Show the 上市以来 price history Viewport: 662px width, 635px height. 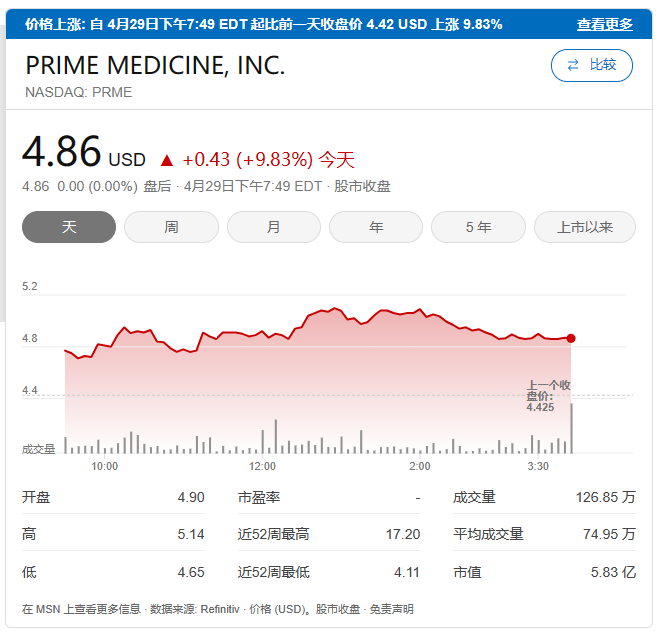pos(585,227)
